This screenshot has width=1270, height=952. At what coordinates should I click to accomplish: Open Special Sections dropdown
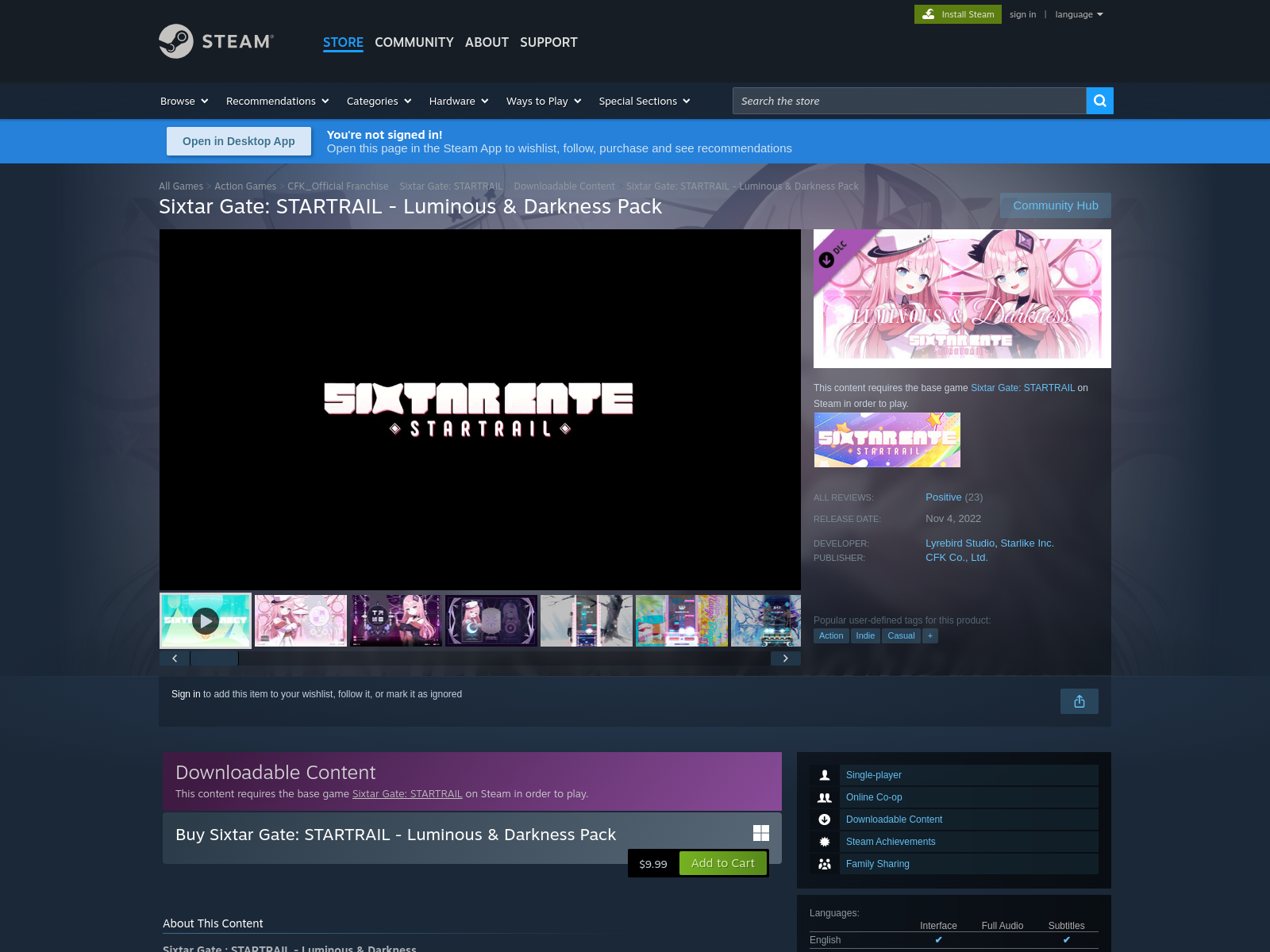point(645,101)
